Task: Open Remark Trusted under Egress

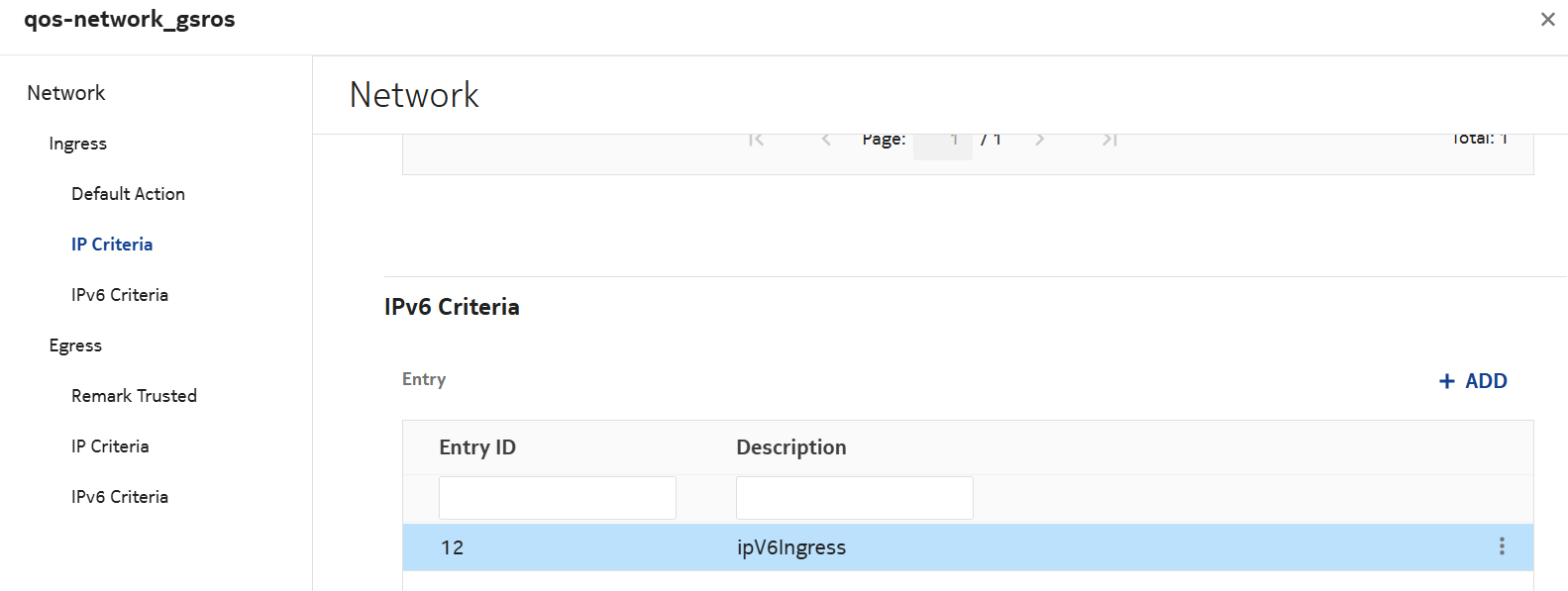Action: (134, 396)
